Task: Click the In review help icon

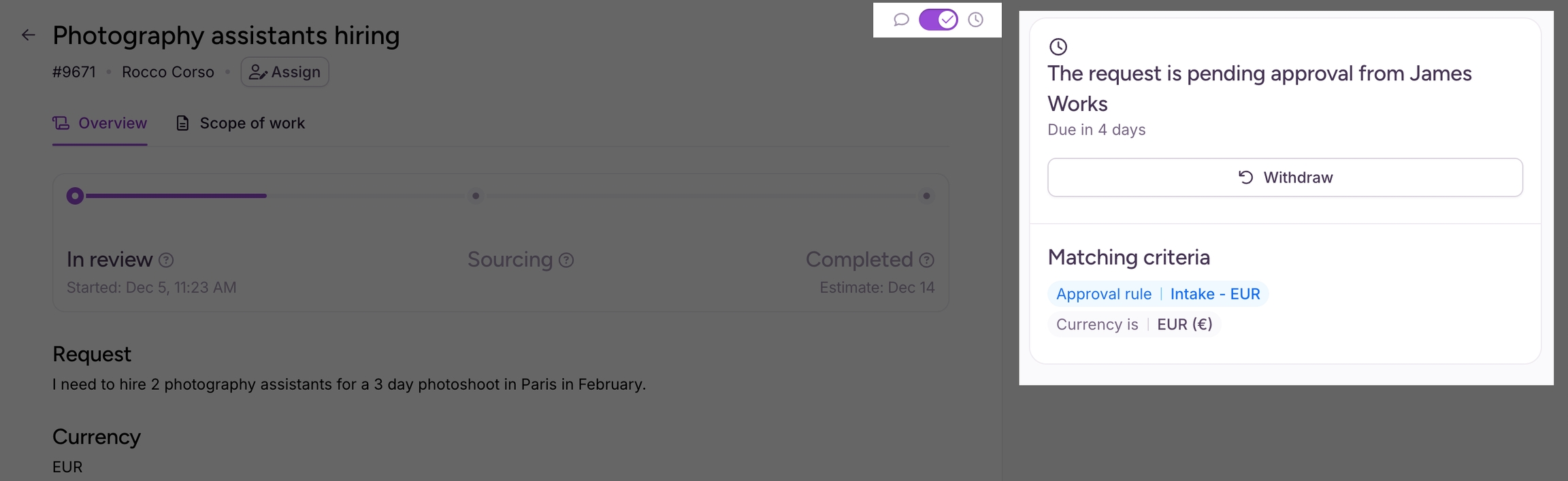Action: point(166,260)
